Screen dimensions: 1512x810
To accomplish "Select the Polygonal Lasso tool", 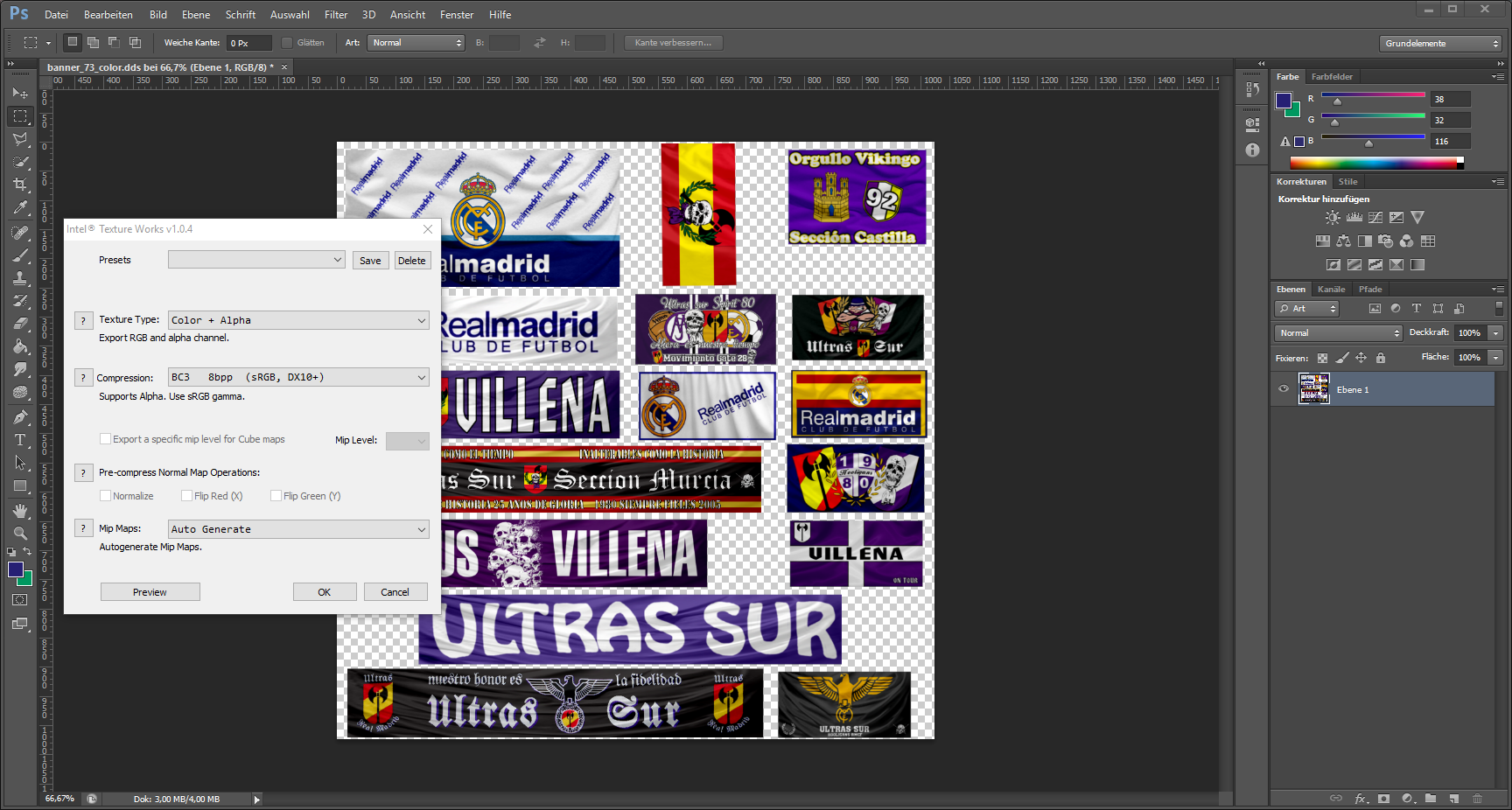I will [20, 139].
